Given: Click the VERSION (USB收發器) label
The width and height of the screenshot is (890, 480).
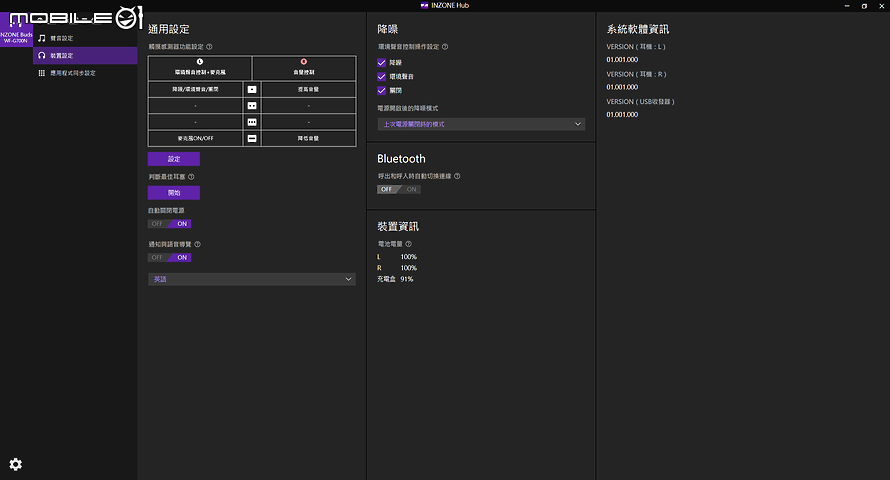Looking at the screenshot, I should (x=640, y=102).
